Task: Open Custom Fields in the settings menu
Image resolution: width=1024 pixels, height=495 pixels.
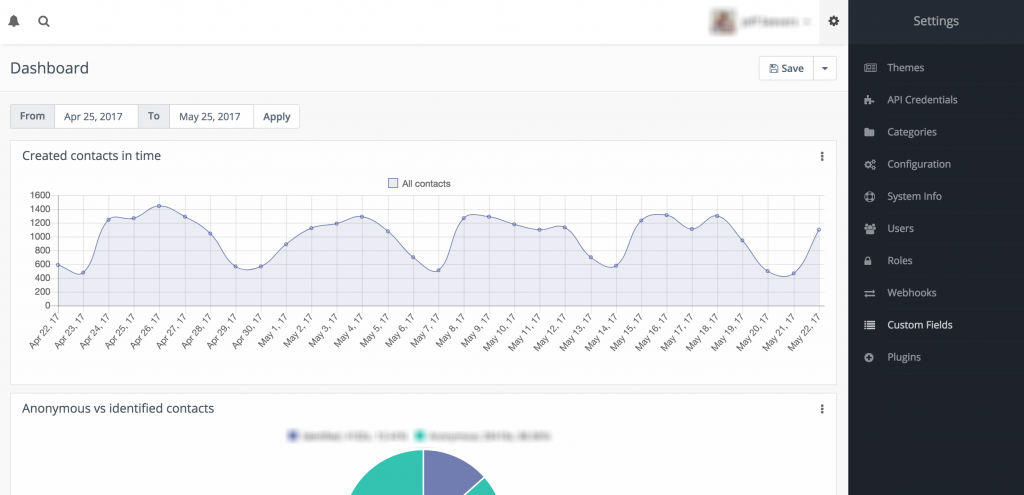Action: 919,325
